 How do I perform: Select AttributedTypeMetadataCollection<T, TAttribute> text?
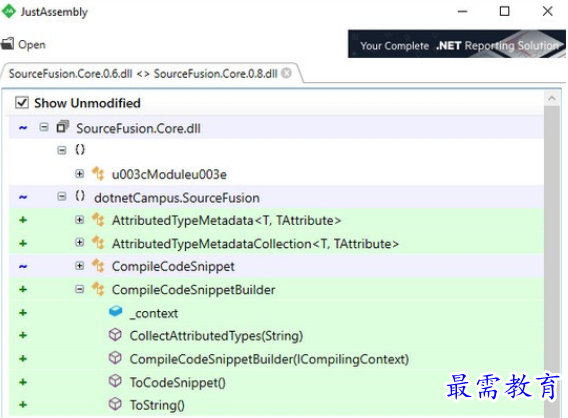coord(255,243)
